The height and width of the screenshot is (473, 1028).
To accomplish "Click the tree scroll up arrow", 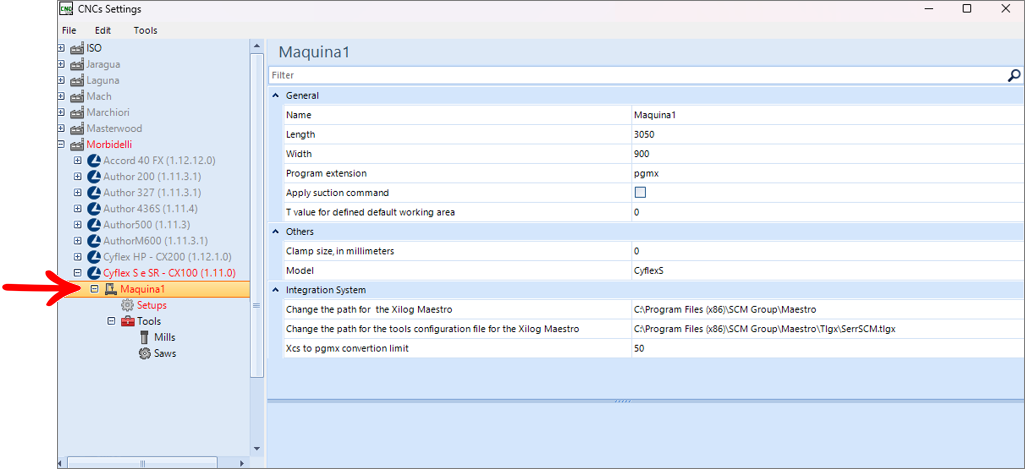I will [x=257, y=47].
